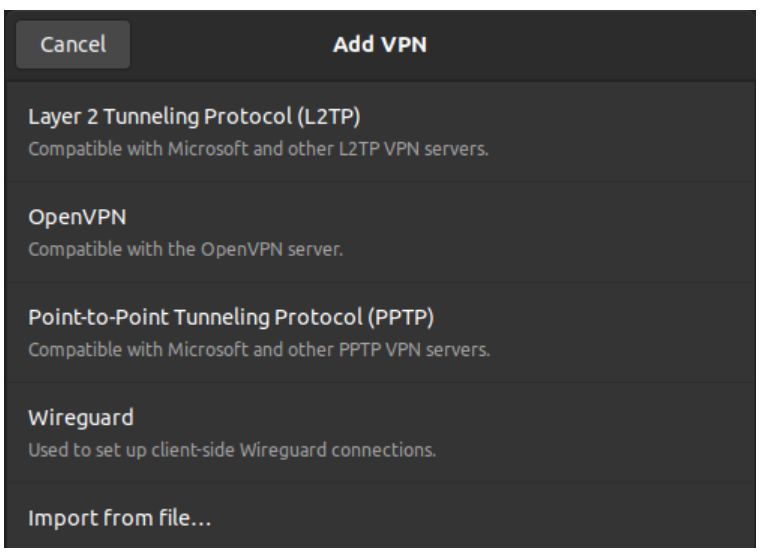Click the Add VPN dialog title
Viewport: 764px width, 556px height.
coord(380,45)
